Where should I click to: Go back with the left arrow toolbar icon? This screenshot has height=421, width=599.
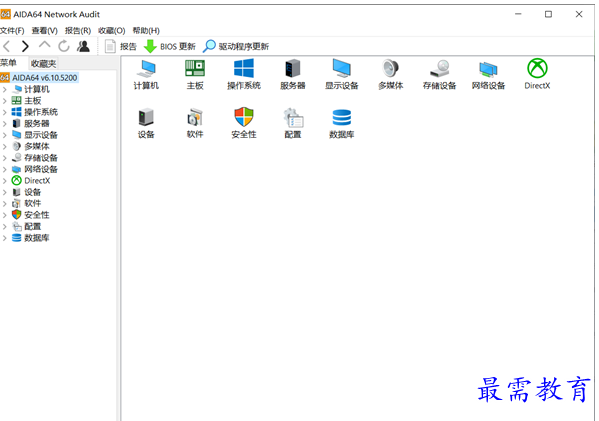pos(6,46)
